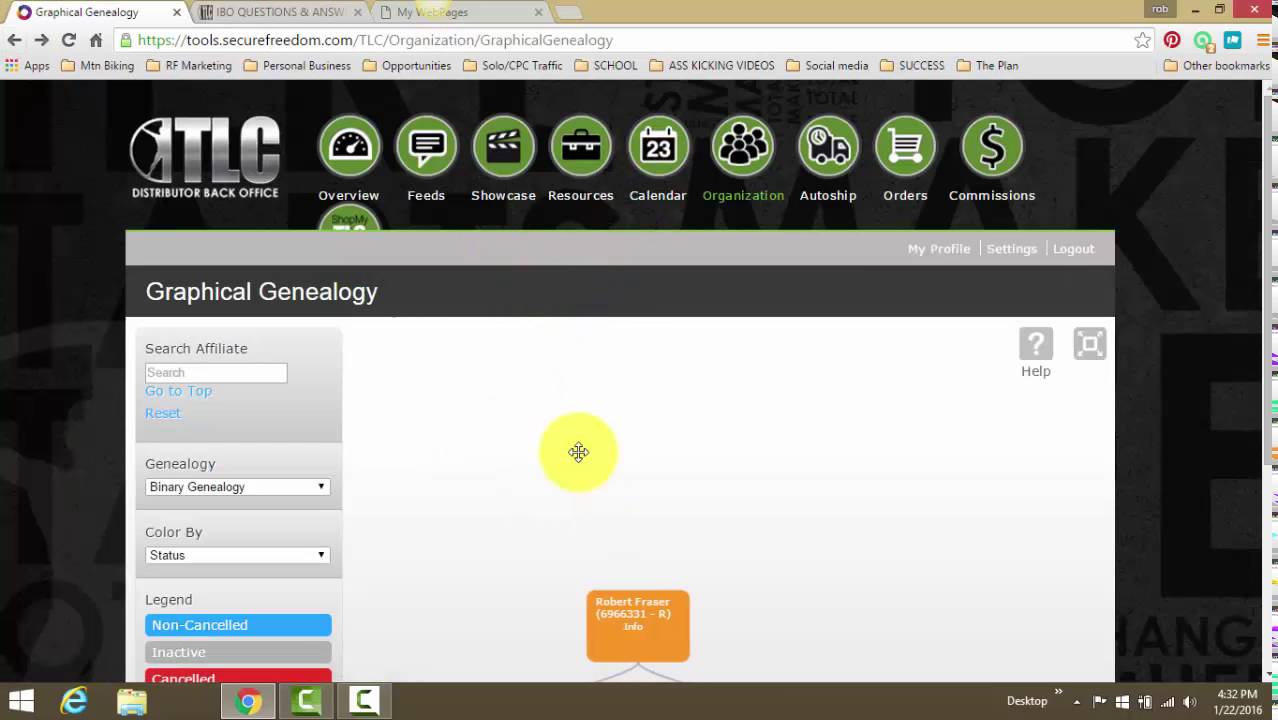Click the Pinterest extension icon
1278x720 pixels.
coord(1172,40)
